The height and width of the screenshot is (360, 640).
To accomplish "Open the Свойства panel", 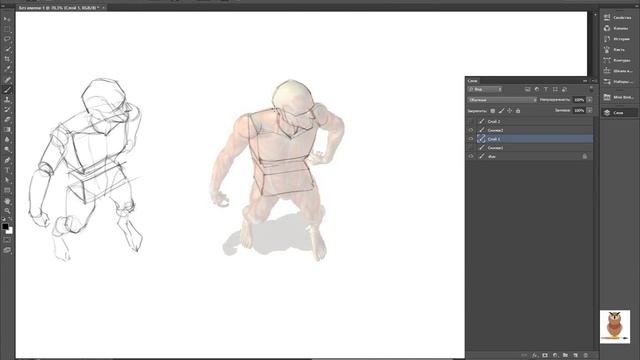I will click(x=618, y=18).
